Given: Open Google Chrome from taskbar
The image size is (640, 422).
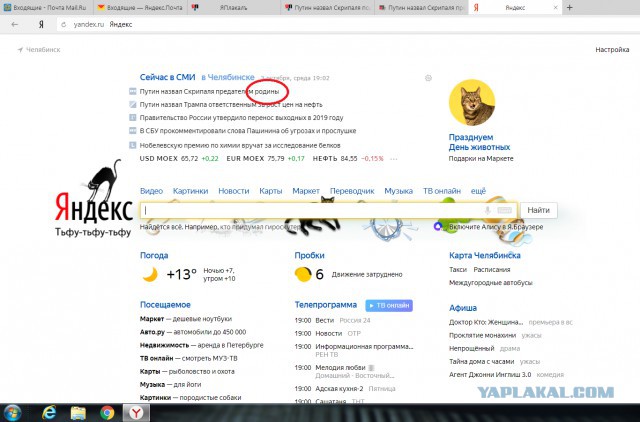Looking at the screenshot, I should point(107,413).
